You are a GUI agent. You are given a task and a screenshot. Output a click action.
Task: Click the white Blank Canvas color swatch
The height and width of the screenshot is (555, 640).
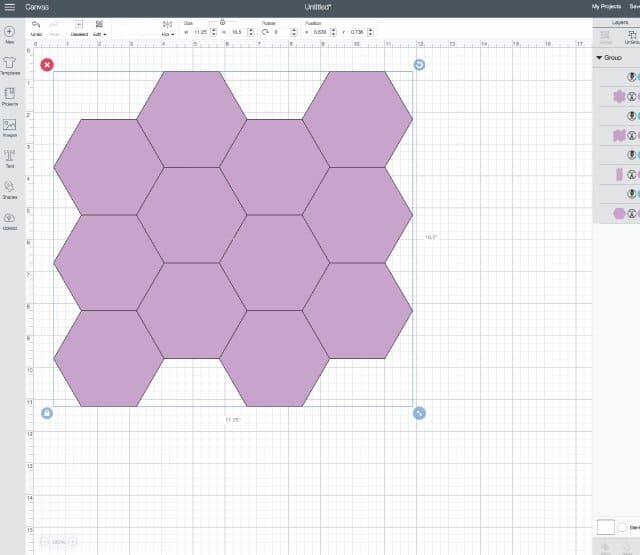pos(606,527)
